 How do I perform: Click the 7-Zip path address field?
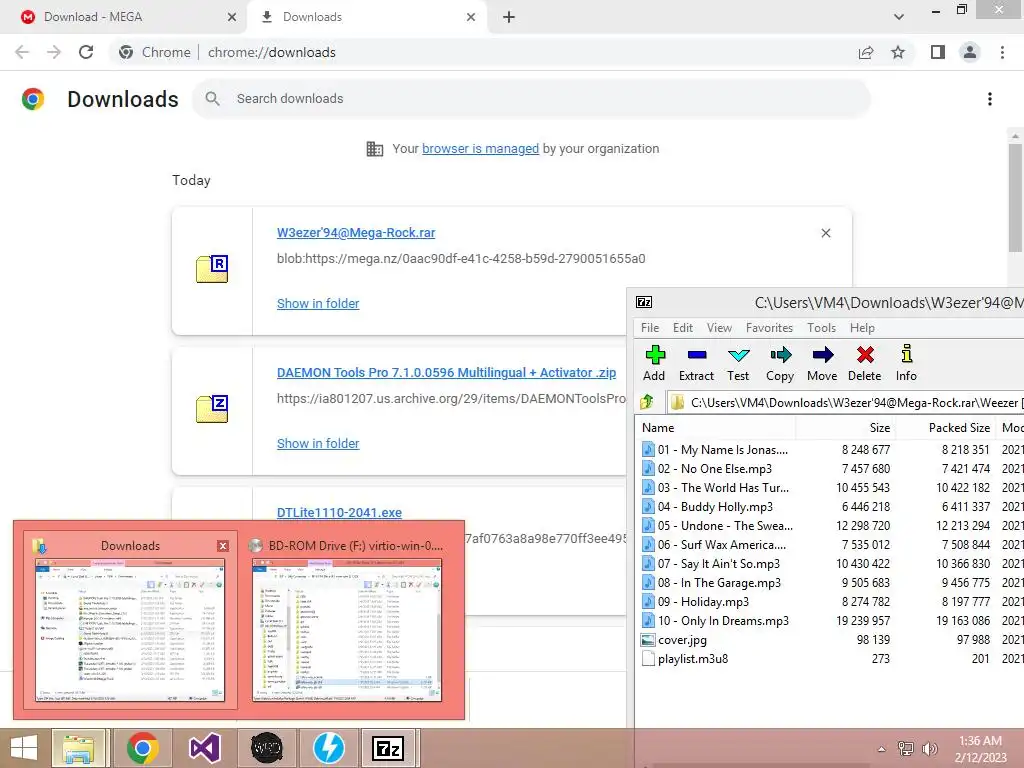coord(846,402)
